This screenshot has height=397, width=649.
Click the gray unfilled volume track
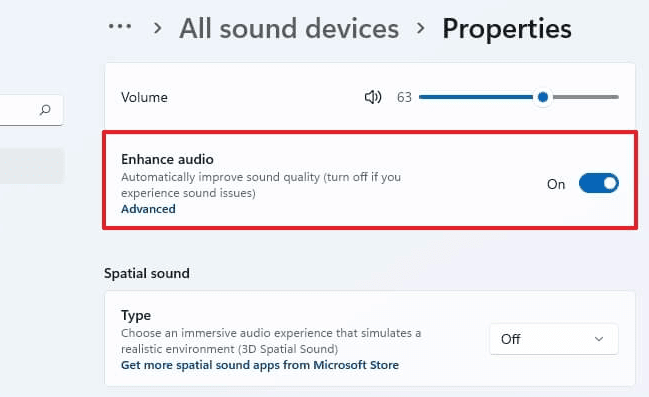click(x=586, y=97)
